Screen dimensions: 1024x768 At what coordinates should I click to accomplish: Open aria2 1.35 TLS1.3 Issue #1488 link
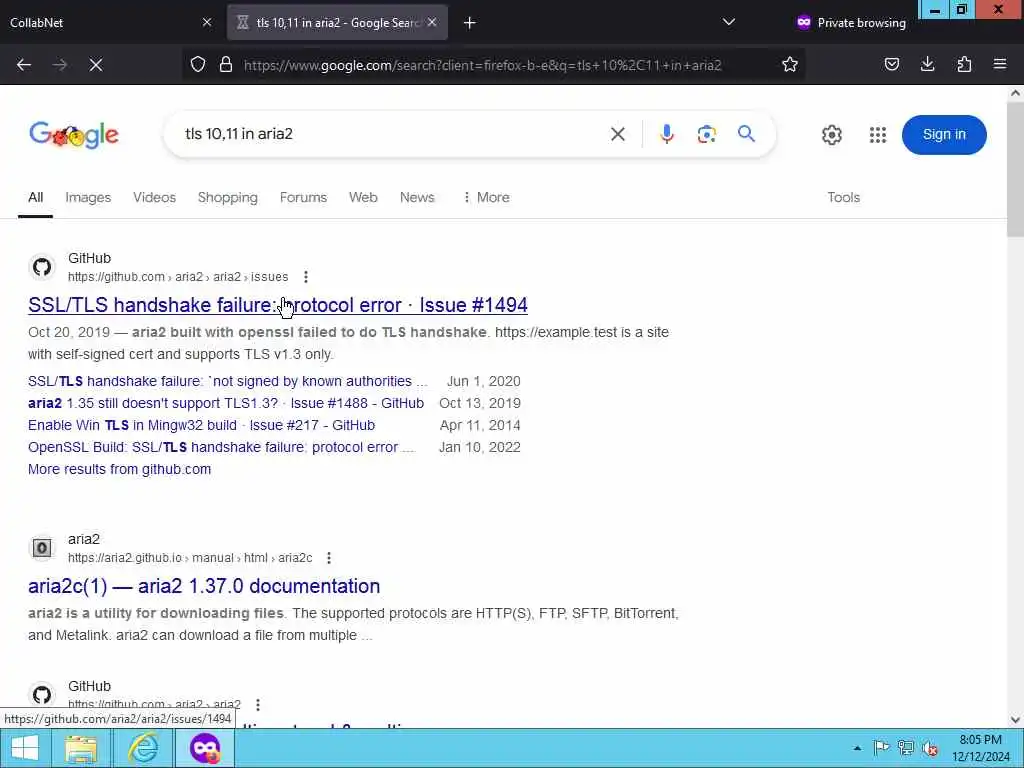click(x=226, y=403)
